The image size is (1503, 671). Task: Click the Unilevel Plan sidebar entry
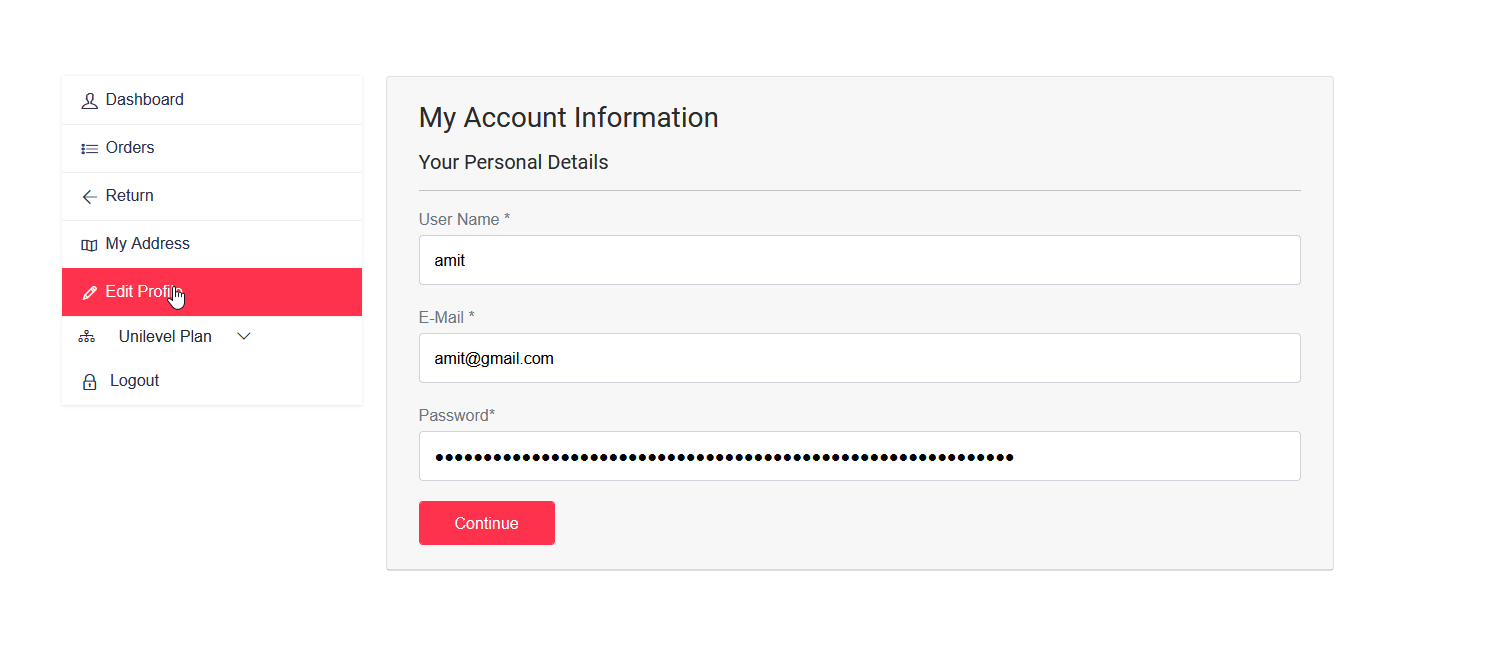(x=165, y=336)
